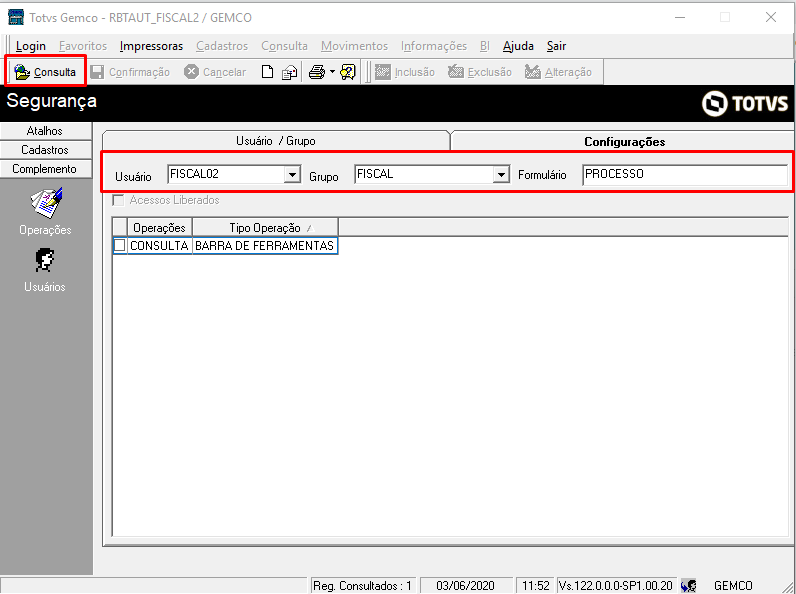Expand the Grupo dropdown arrow

coord(501,175)
